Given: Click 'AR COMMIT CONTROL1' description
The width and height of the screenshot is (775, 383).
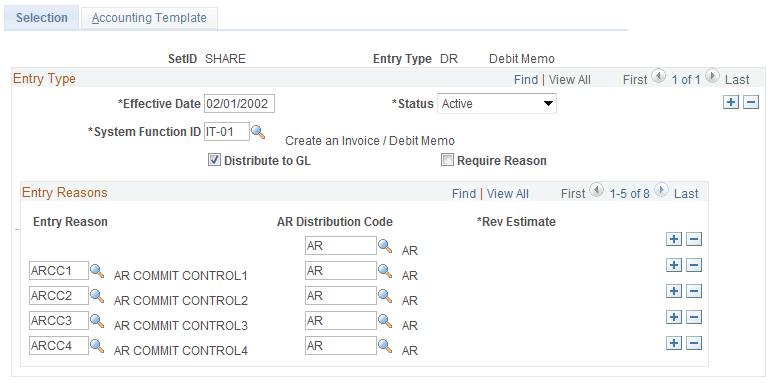Looking at the screenshot, I should 180,276.
